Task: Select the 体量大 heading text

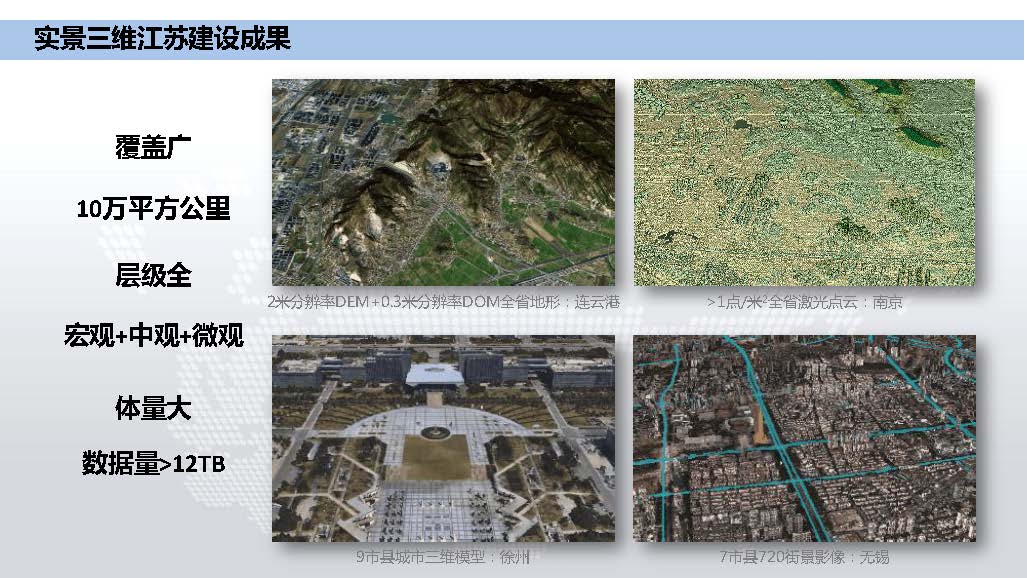Action: [153, 408]
